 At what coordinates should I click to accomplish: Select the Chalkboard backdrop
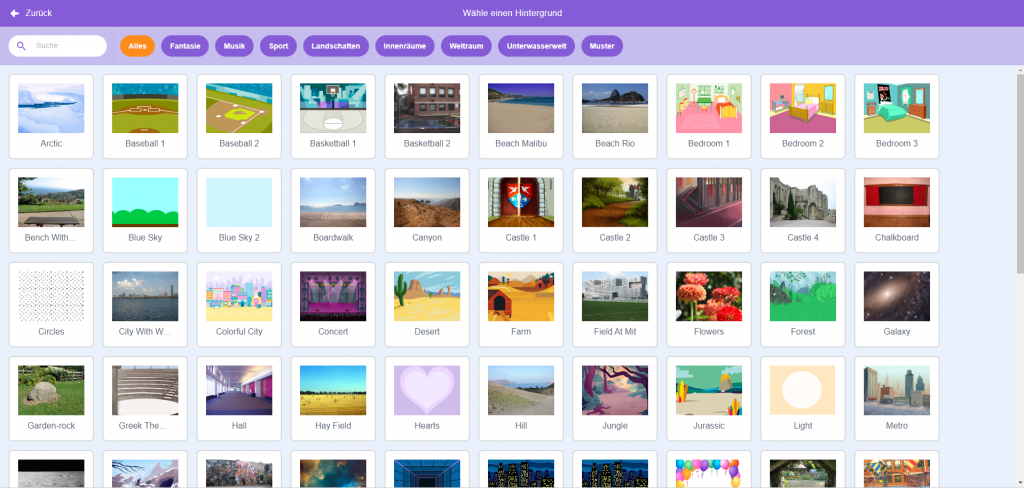pos(897,210)
